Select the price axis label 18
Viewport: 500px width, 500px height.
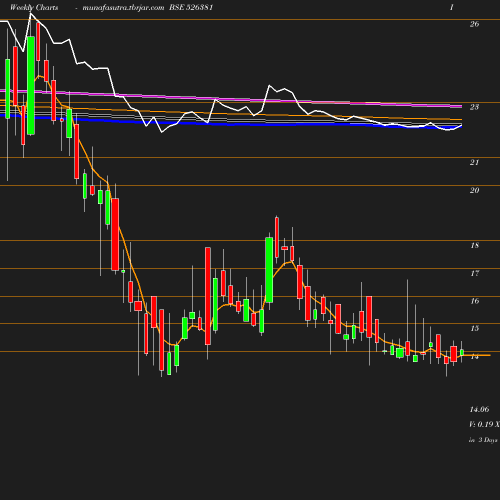(x=475, y=246)
